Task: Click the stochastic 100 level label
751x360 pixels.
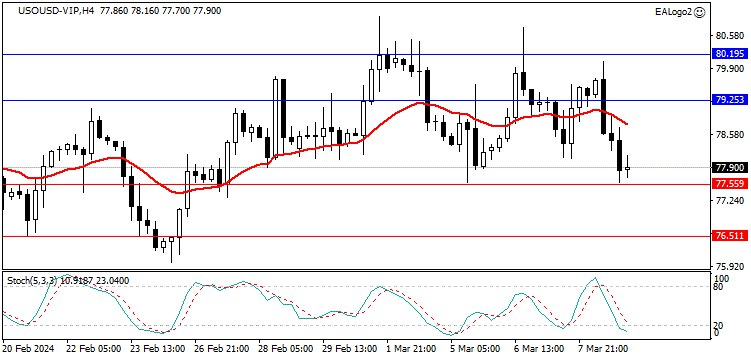Action: (x=721, y=278)
